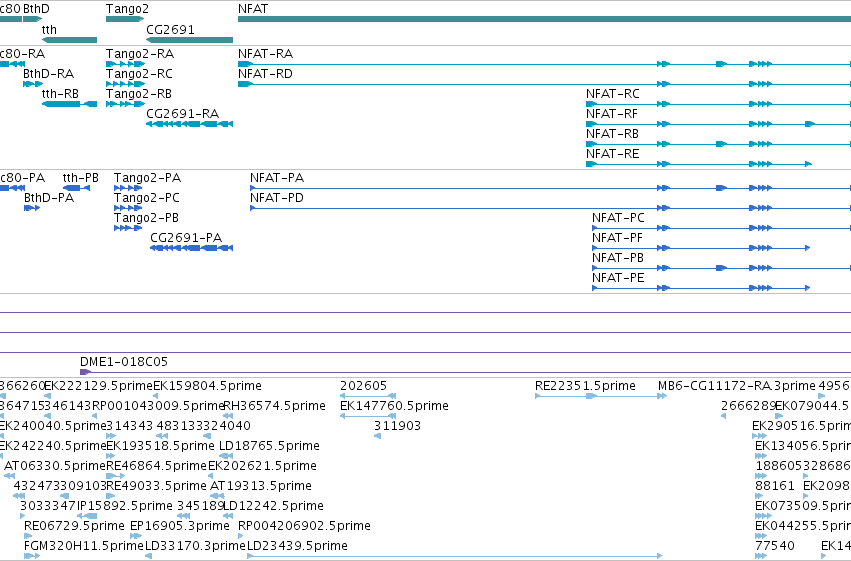The width and height of the screenshot is (851, 561).
Task: Select EST label 202605
Action: [364, 386]
